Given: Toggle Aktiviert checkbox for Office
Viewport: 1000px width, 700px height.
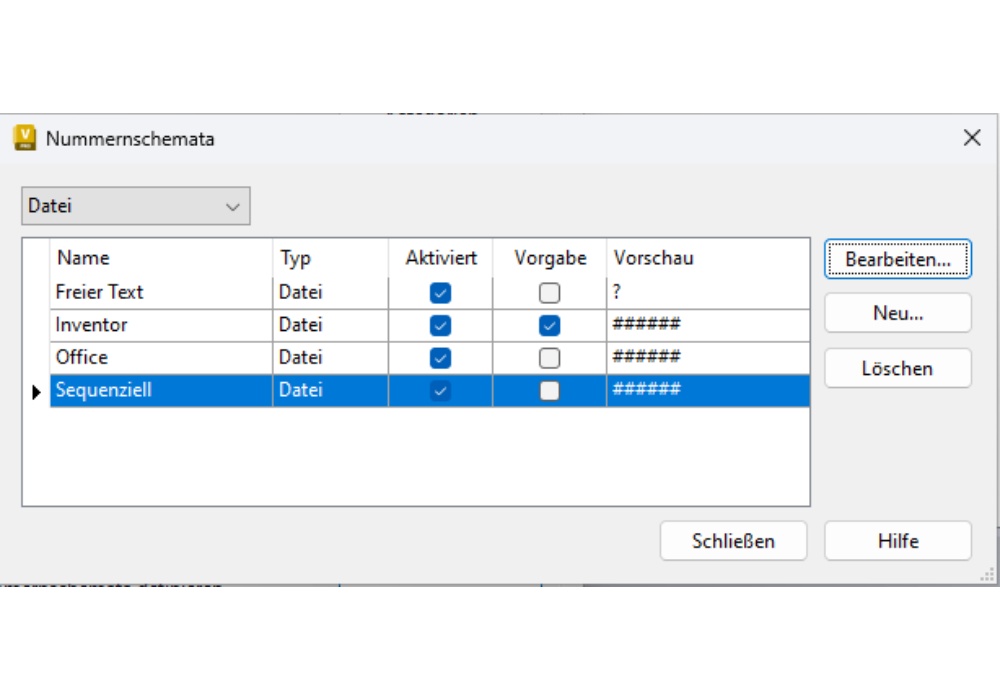Looking at the screenshot, I should 440,358.
